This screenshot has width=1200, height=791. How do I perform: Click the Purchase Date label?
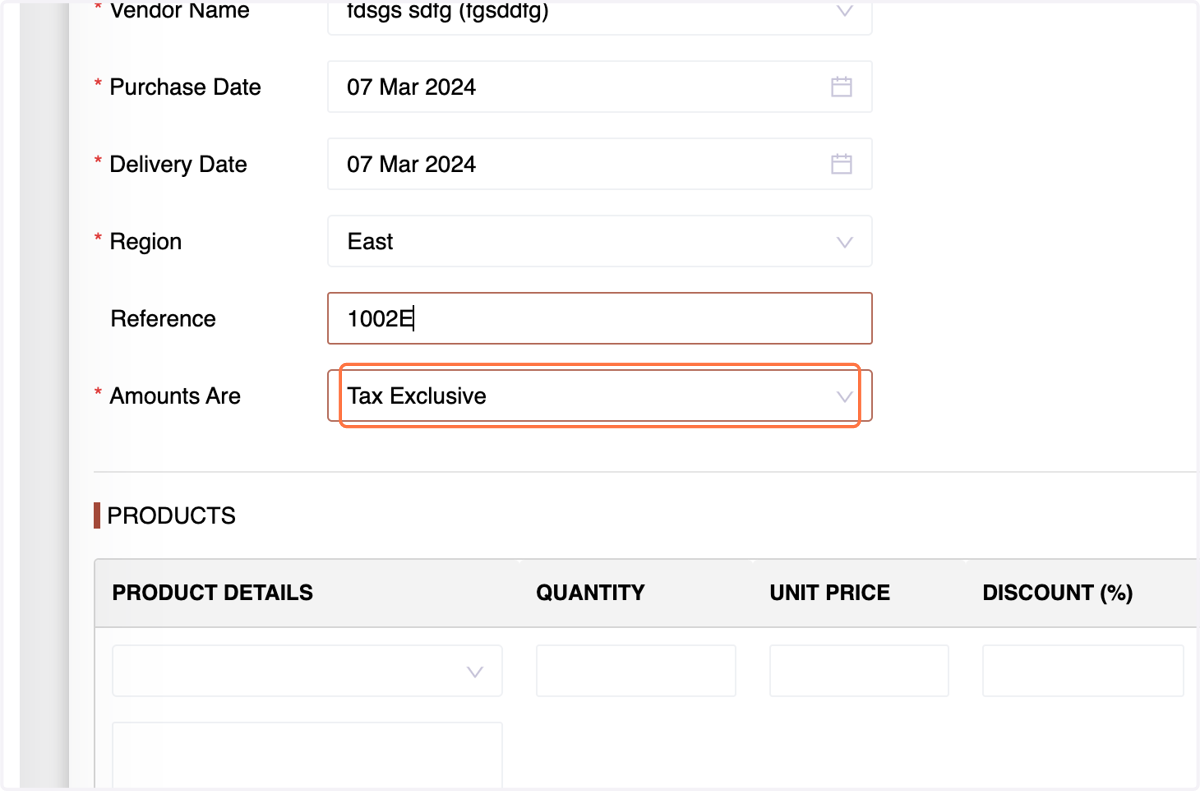click(185, 87)
